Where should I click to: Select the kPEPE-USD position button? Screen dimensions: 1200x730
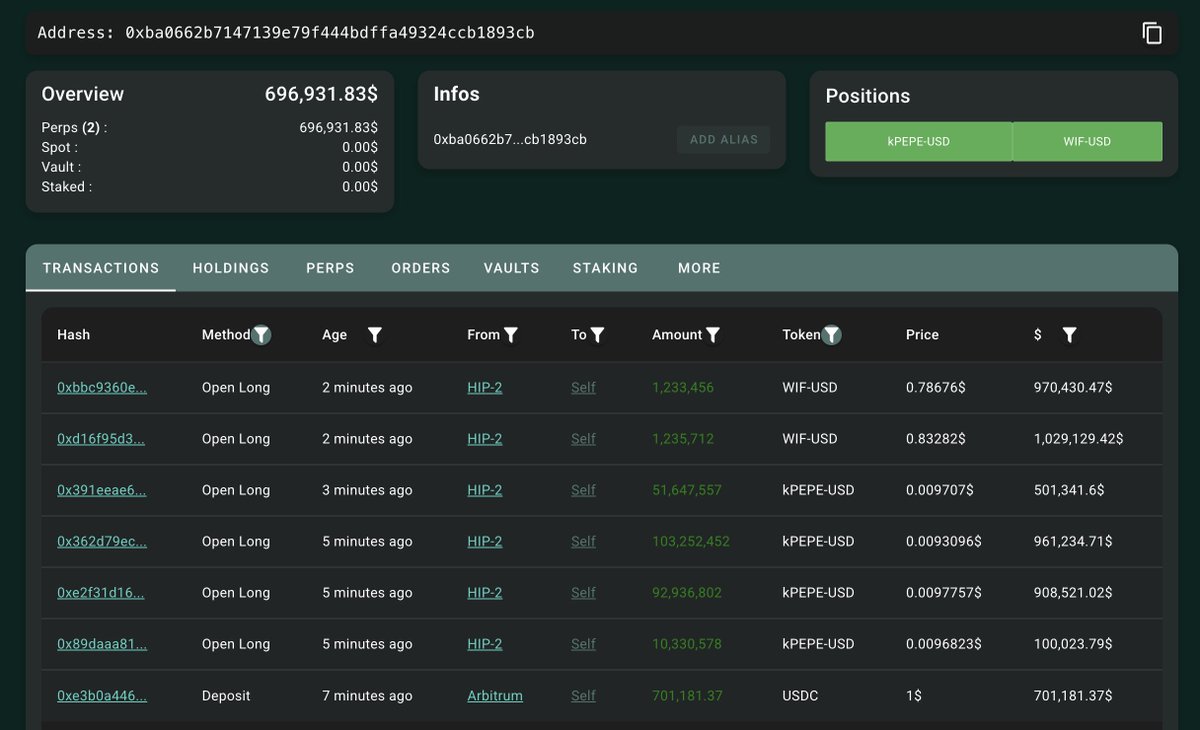919,142
